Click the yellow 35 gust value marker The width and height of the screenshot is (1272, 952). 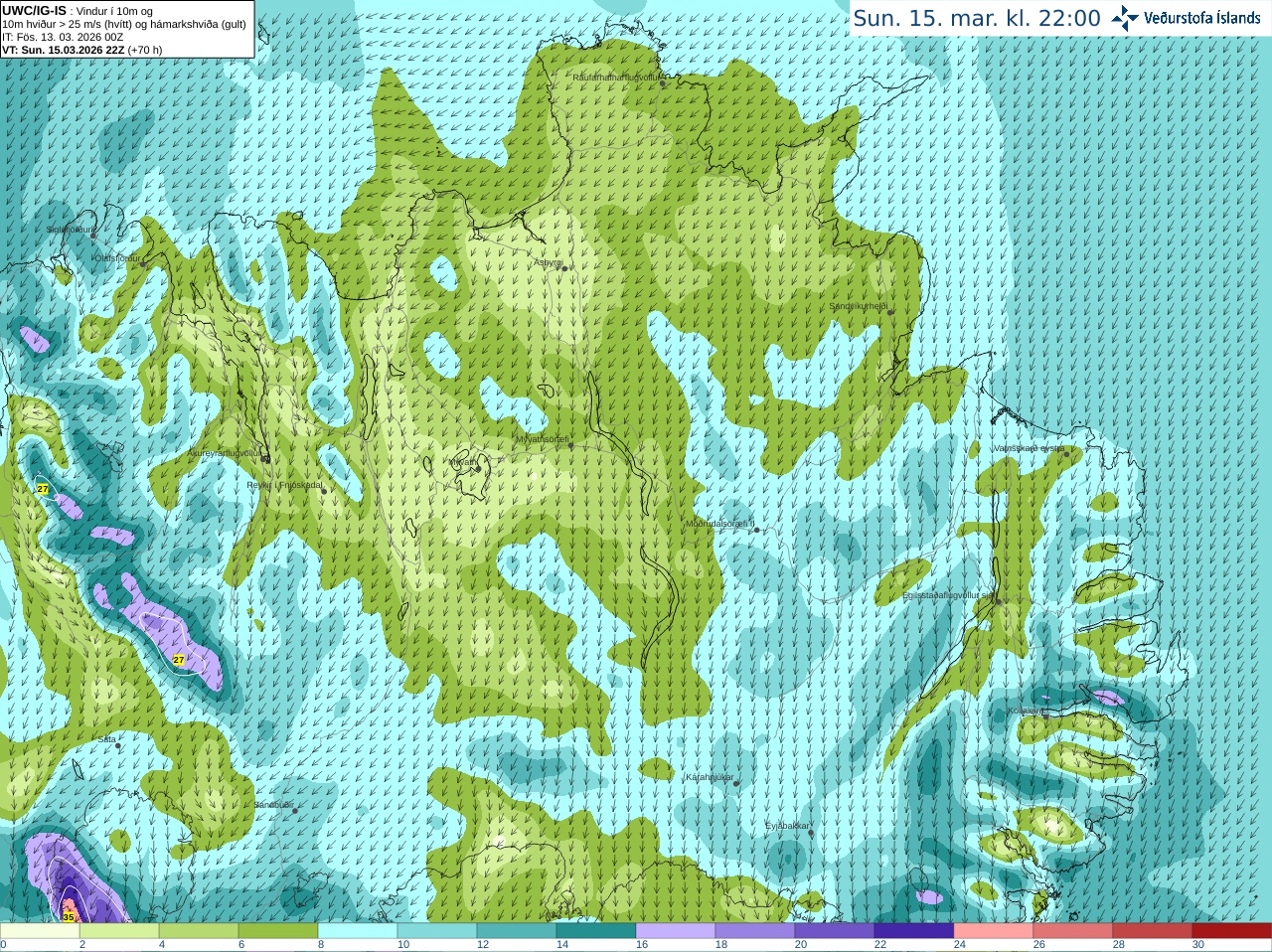(x=68, y=916)
